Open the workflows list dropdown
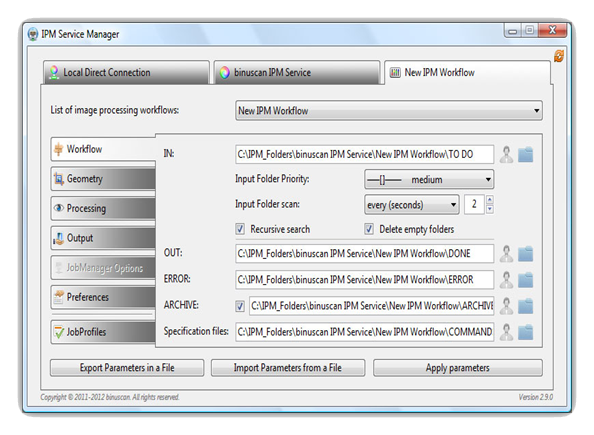 coord(389,111)
